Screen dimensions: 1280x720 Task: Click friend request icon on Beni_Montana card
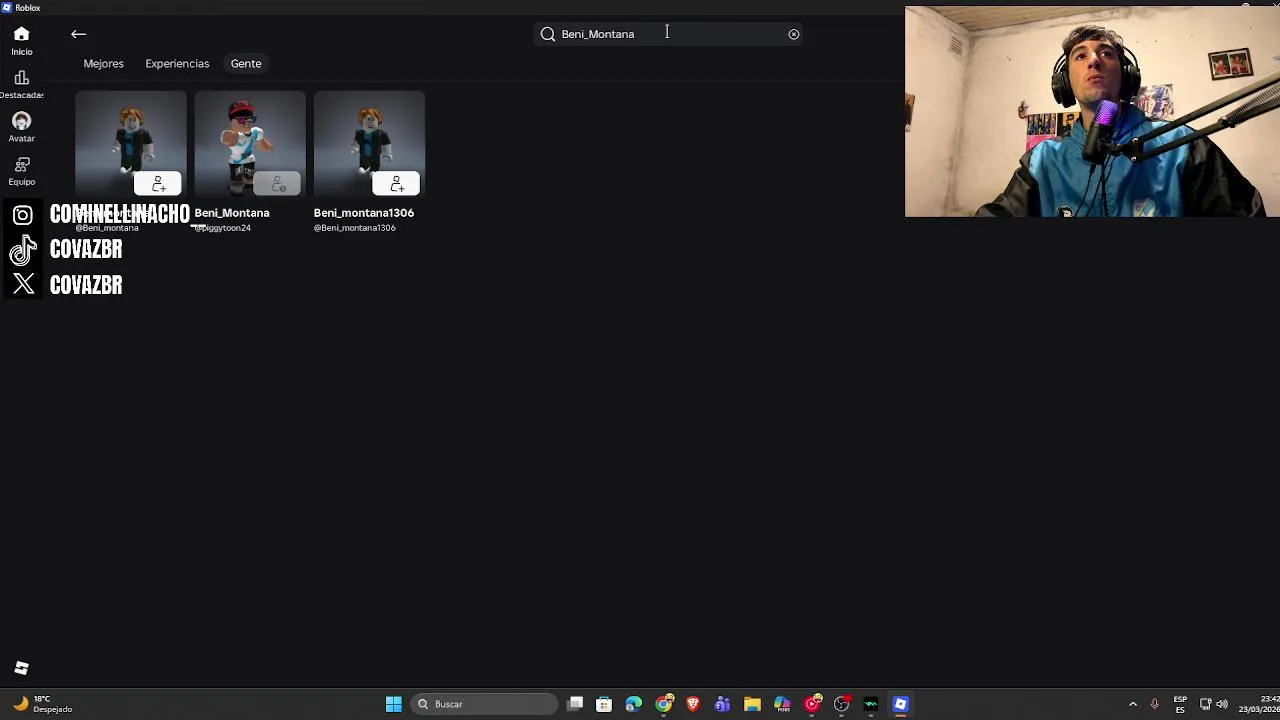tap(278, 184)
